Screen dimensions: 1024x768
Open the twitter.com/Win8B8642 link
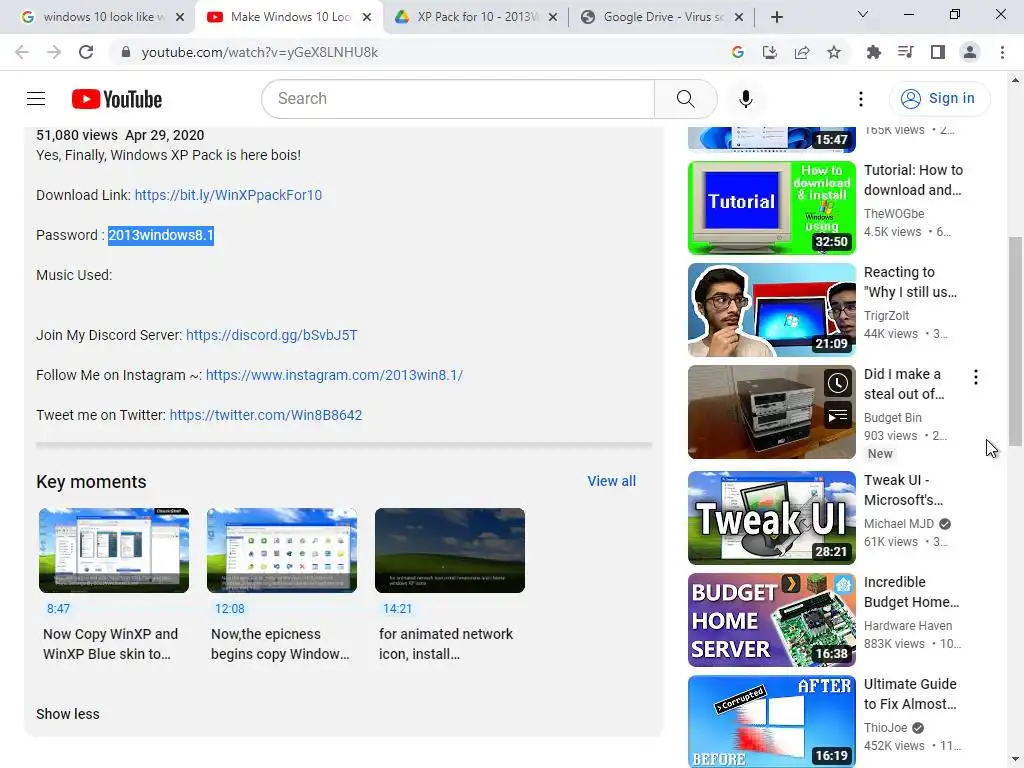tap(266, 415)
